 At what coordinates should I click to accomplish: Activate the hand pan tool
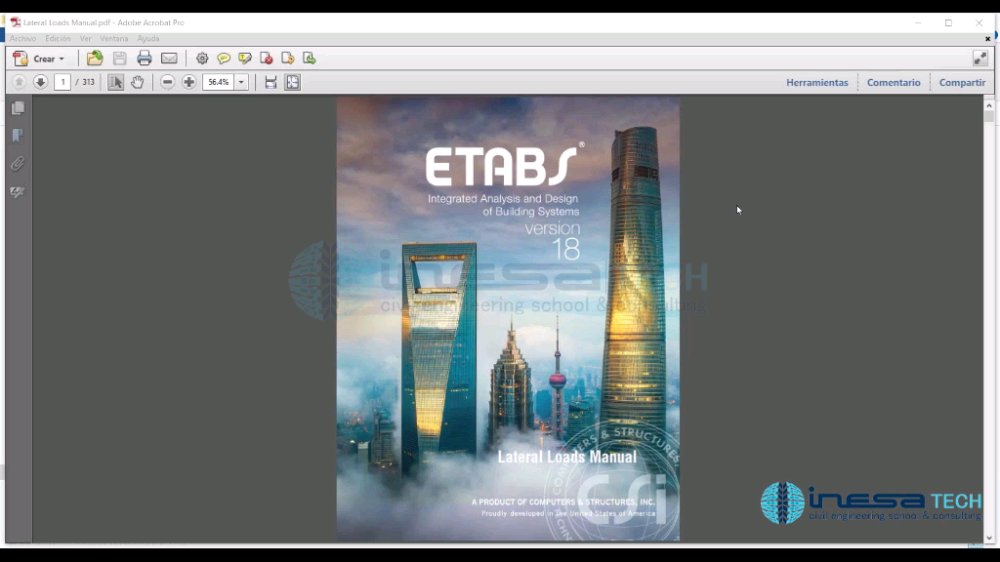[x=137, y=82]
